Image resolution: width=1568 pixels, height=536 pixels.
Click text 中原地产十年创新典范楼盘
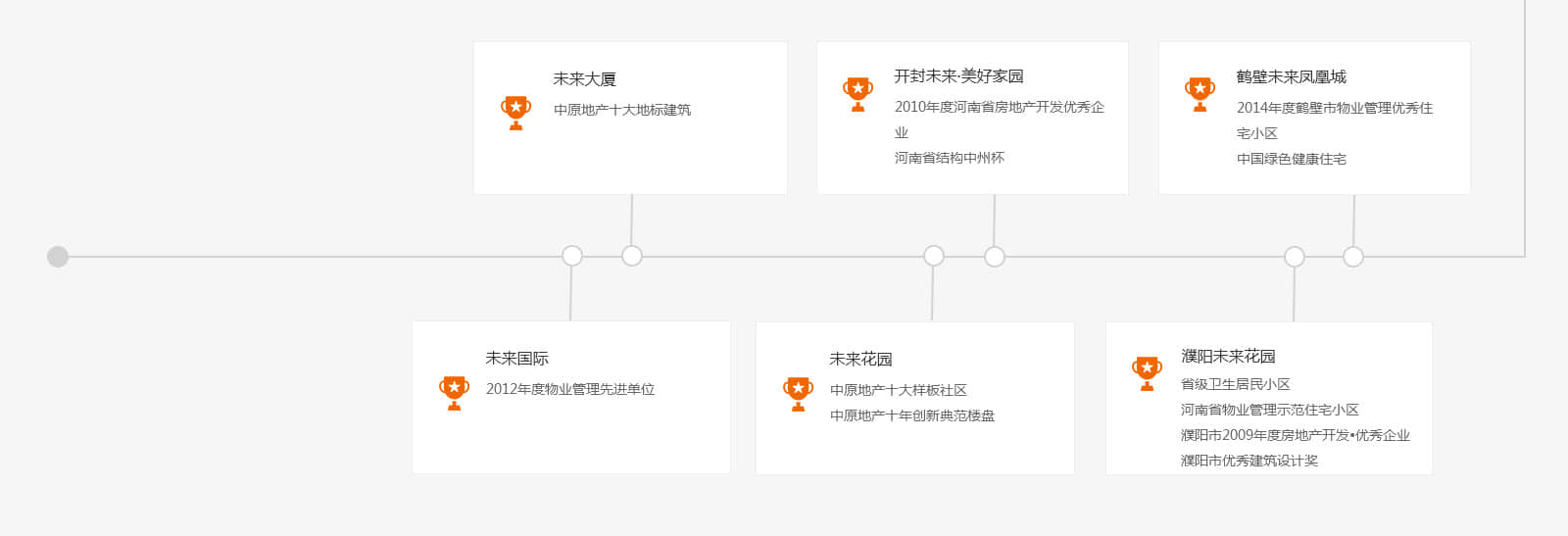912,415
